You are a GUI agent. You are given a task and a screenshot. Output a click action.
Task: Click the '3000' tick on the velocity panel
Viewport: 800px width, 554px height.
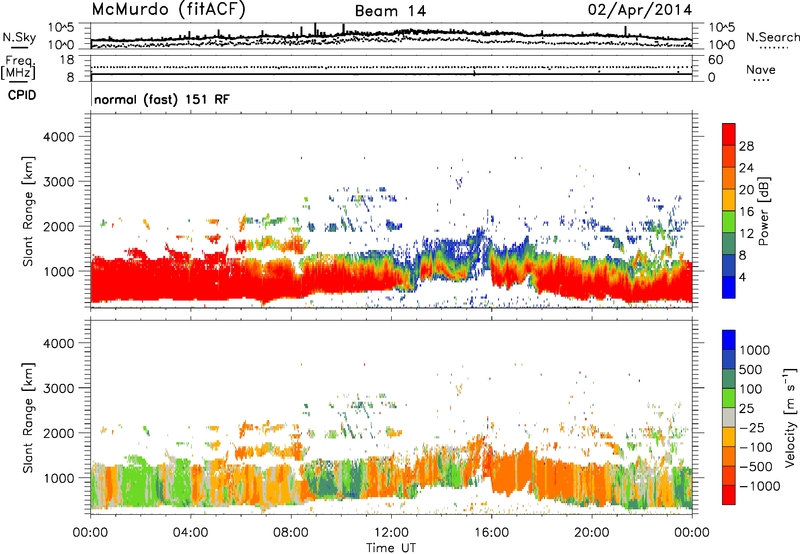click(58, 388)
